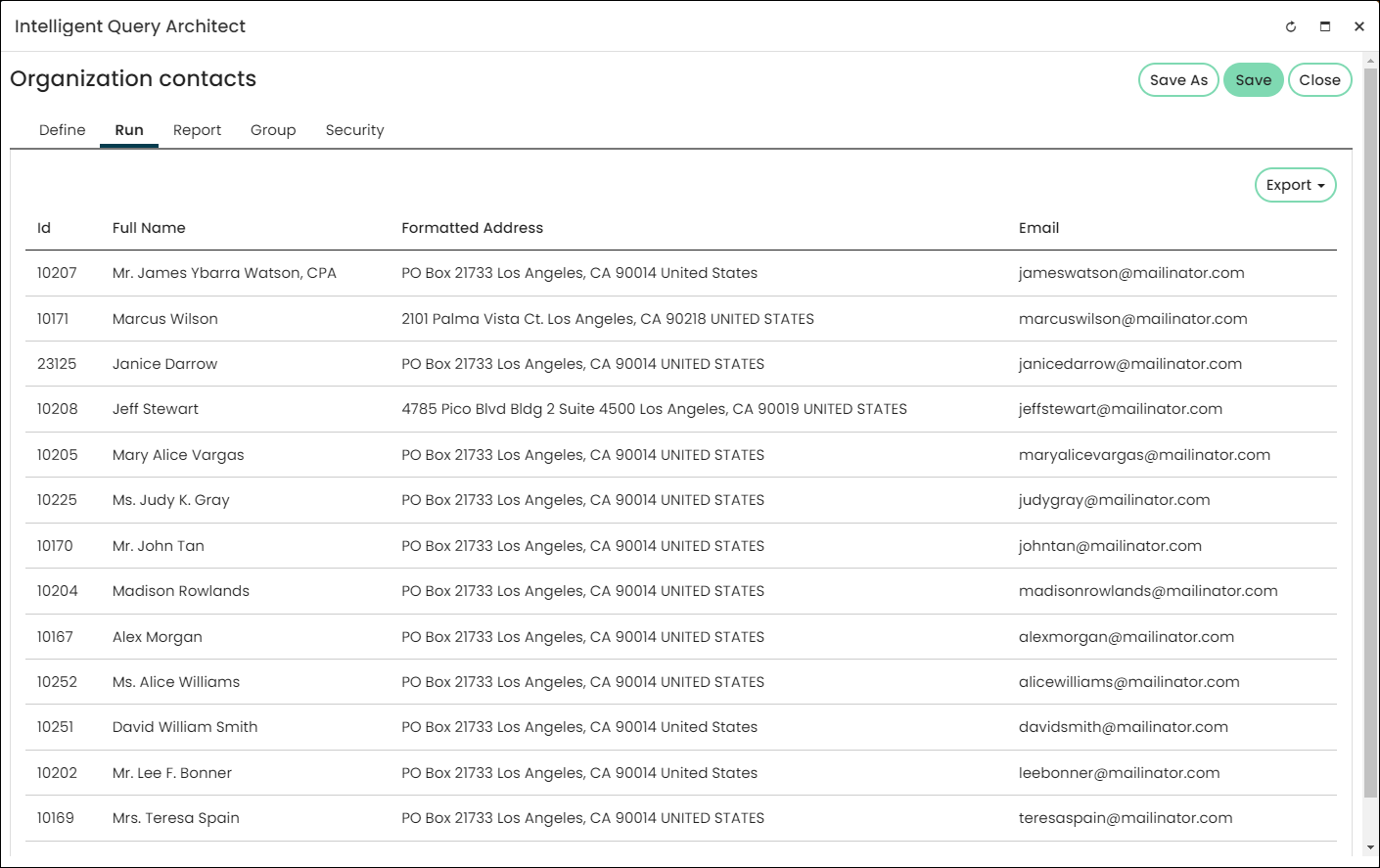Click the vertical scrollbar thumb

(x=1370, y=431)
